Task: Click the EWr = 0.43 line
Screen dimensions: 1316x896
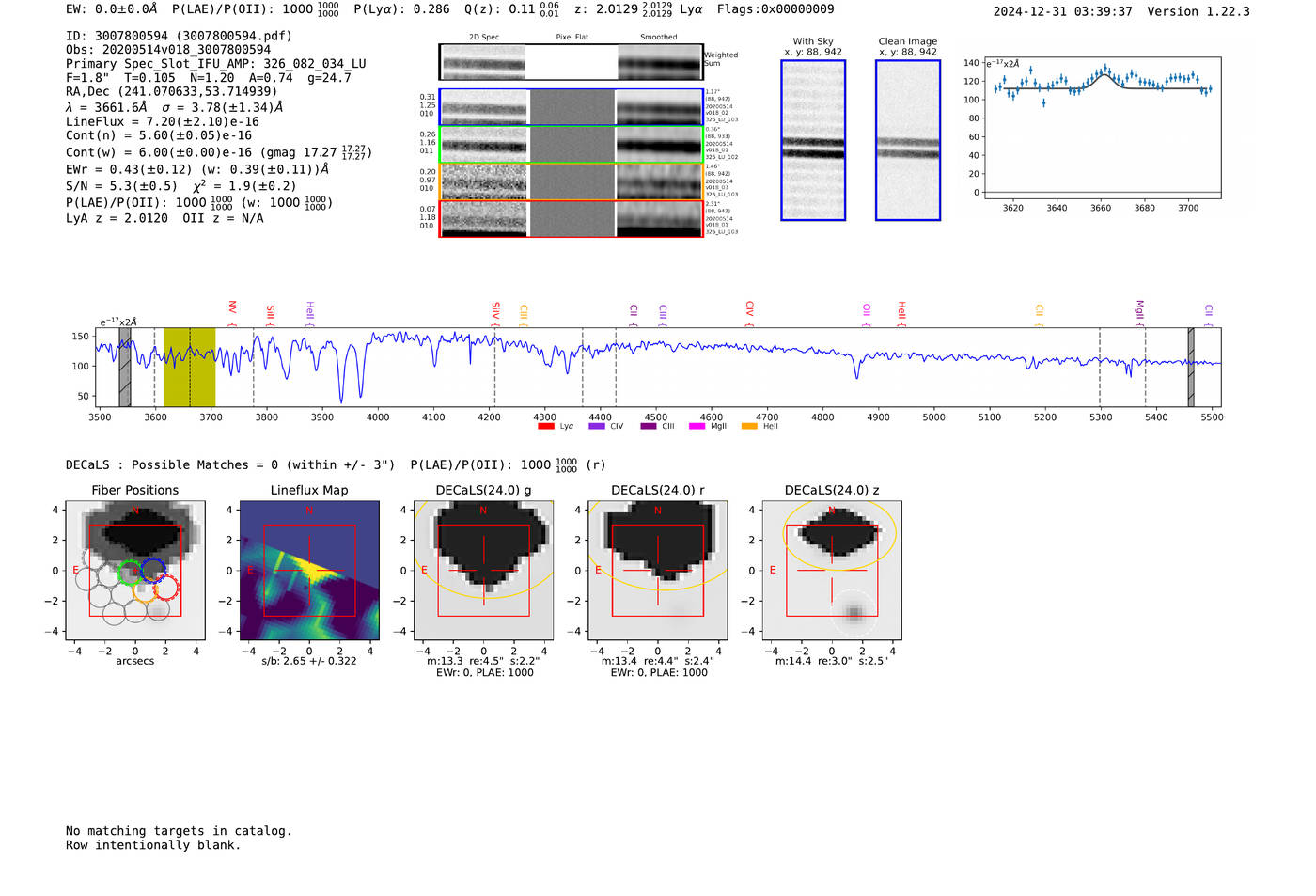Action: click(x=197, y=170)
